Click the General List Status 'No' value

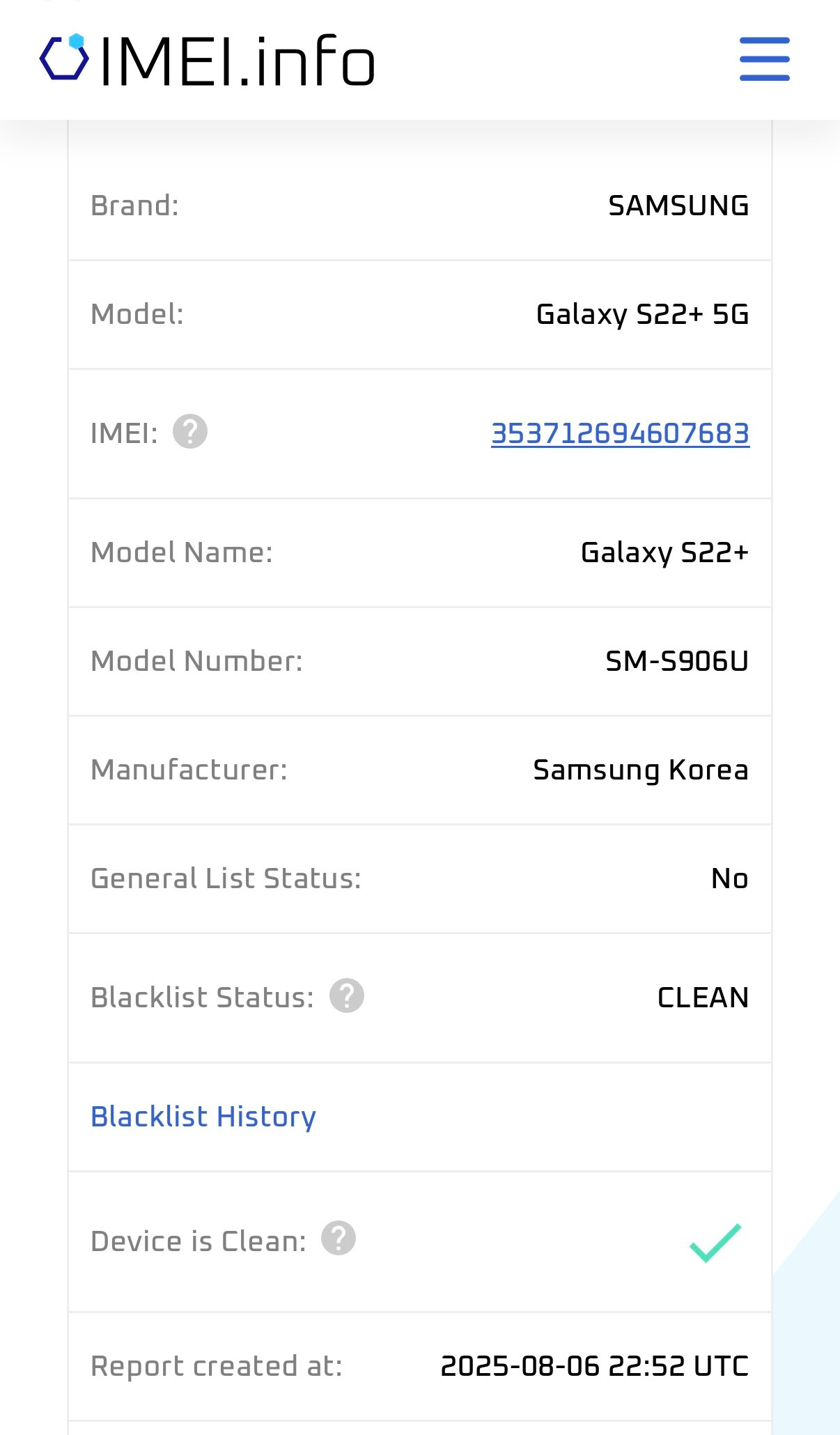[729, 878]
